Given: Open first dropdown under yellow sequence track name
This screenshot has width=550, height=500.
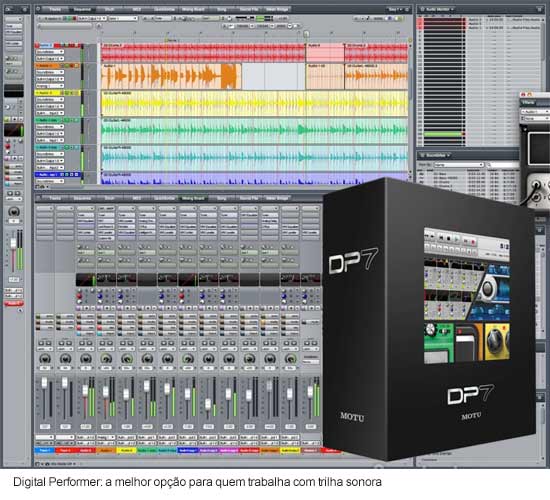Looking at the screenshot, I should point(50,99).
